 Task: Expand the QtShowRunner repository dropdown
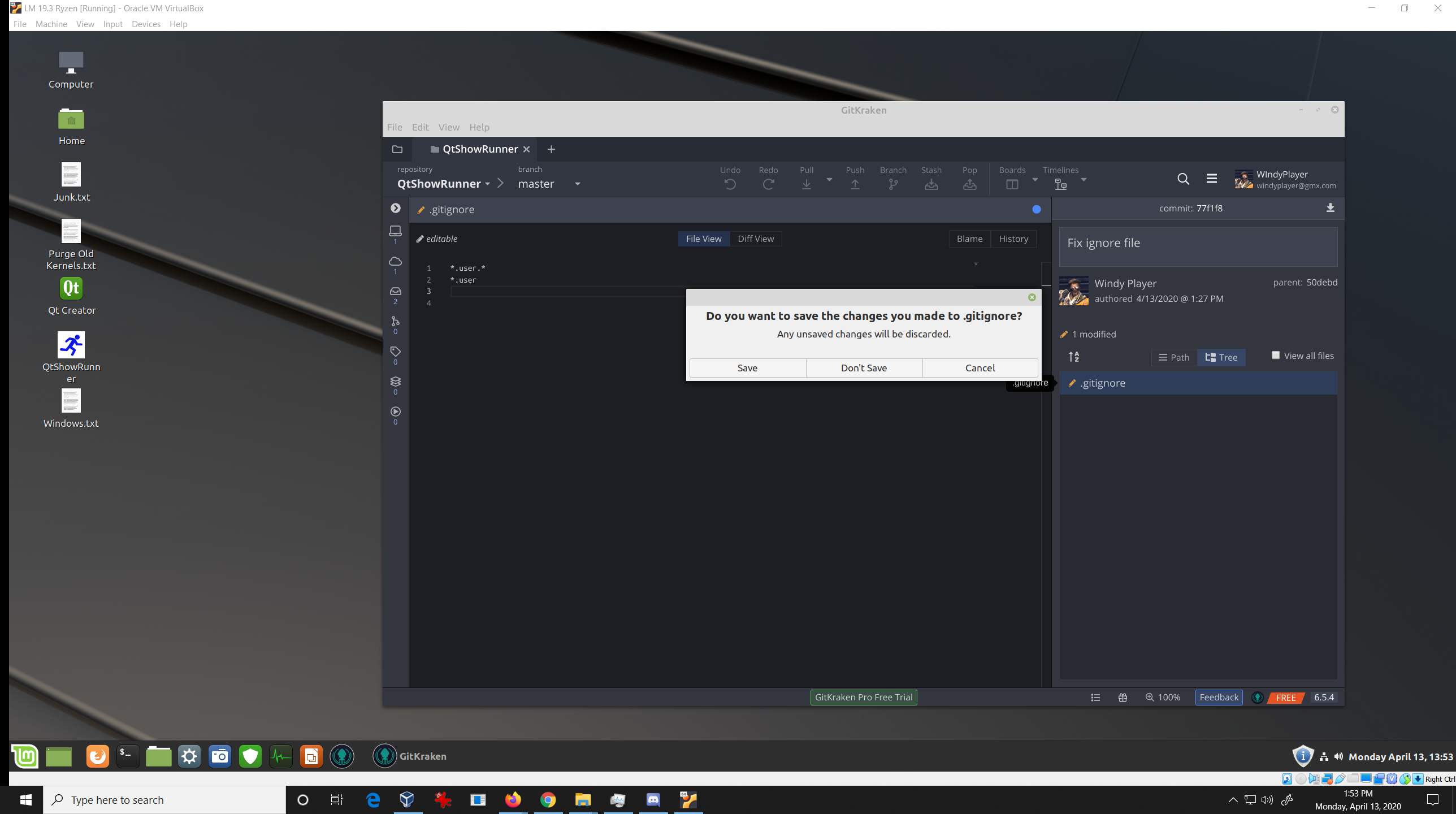[488, 184]
